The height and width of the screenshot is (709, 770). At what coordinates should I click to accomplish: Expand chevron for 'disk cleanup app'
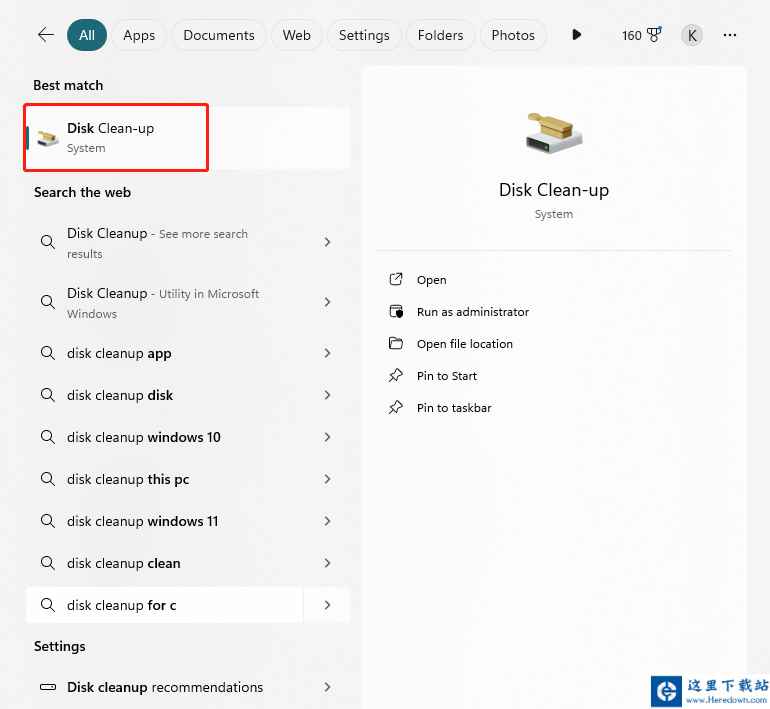tap(327, 353)
